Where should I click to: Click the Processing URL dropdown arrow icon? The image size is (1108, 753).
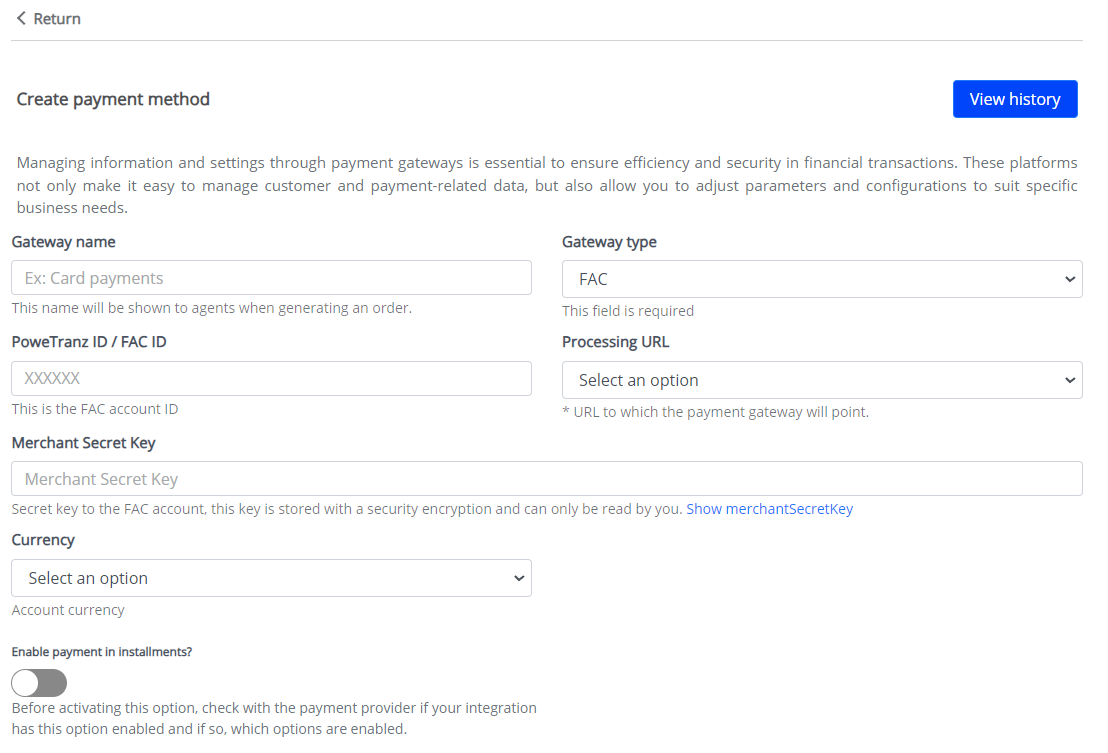tap(1070, 380)
